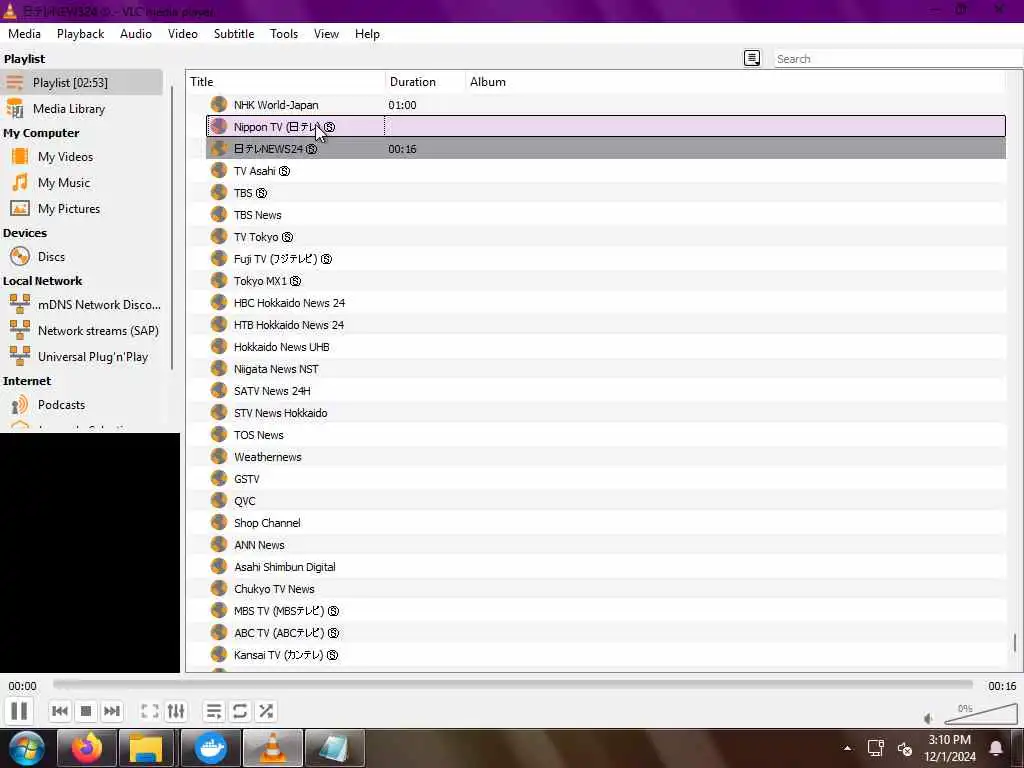
Task: Change the playlist view mode icon
Action: [752, 58]
